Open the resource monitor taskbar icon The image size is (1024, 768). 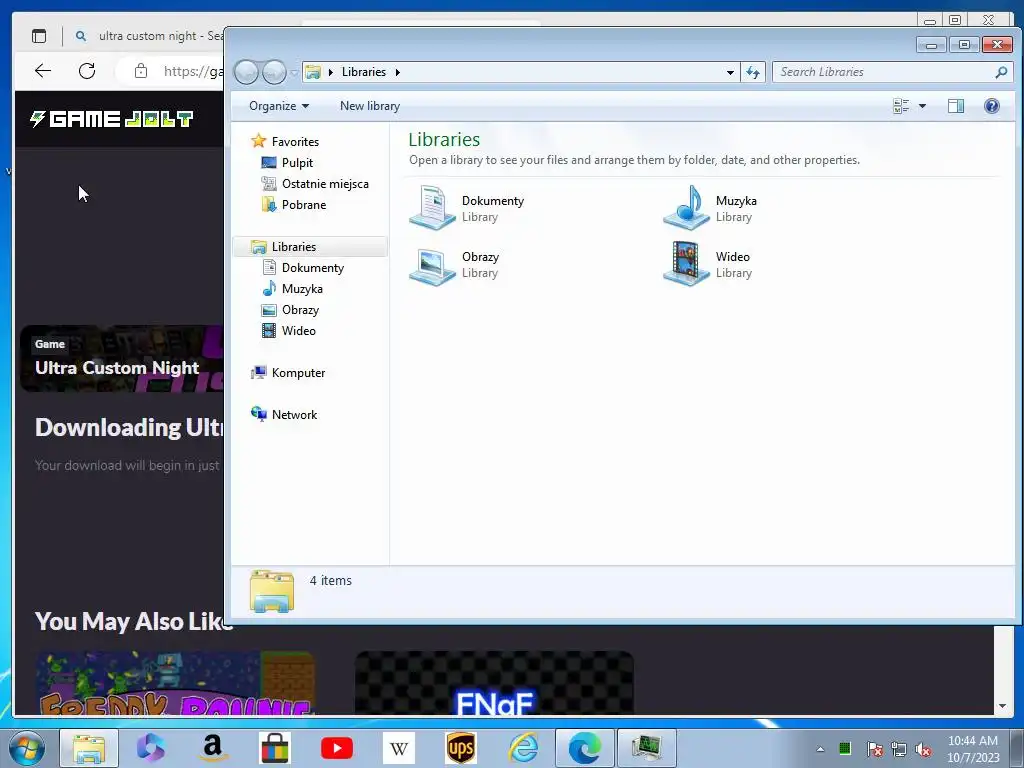coord(647,748)
